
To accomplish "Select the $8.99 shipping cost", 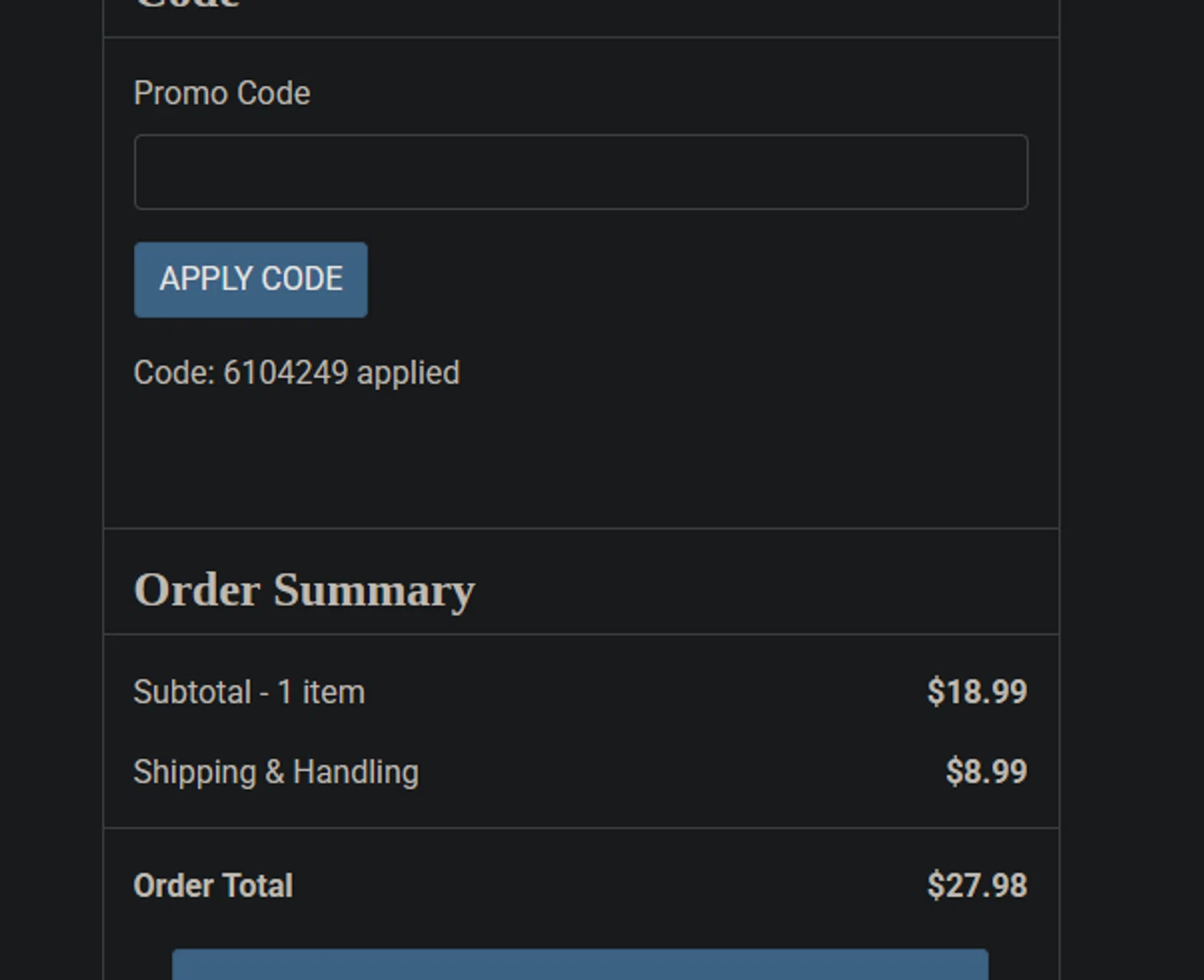I will point(986,772).
